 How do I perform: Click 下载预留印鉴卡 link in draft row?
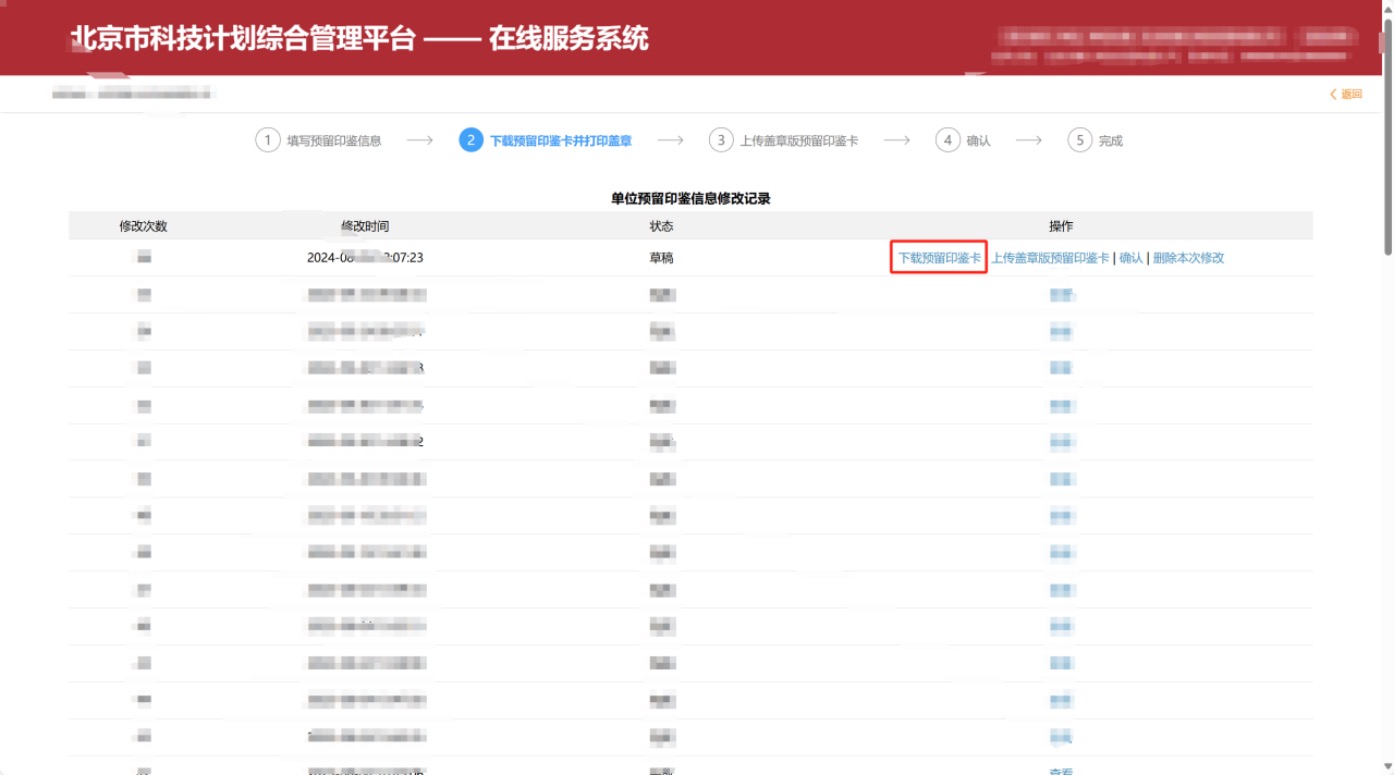coord(939,258)
